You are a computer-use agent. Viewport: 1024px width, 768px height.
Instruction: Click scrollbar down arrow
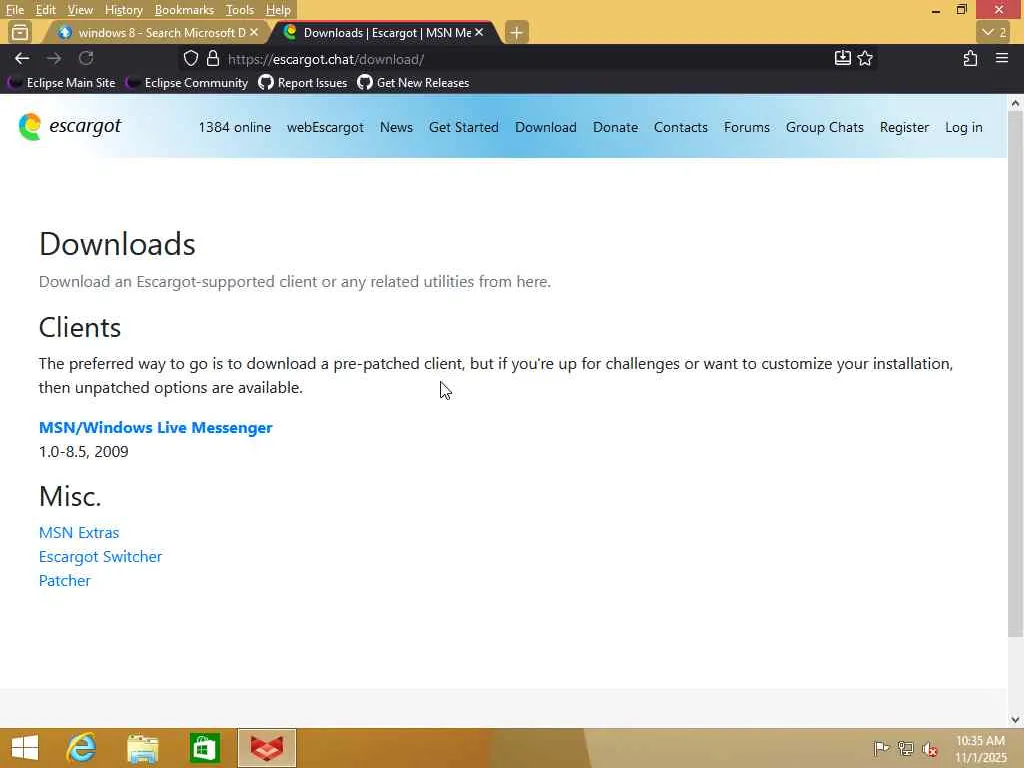pos(1015,719)
